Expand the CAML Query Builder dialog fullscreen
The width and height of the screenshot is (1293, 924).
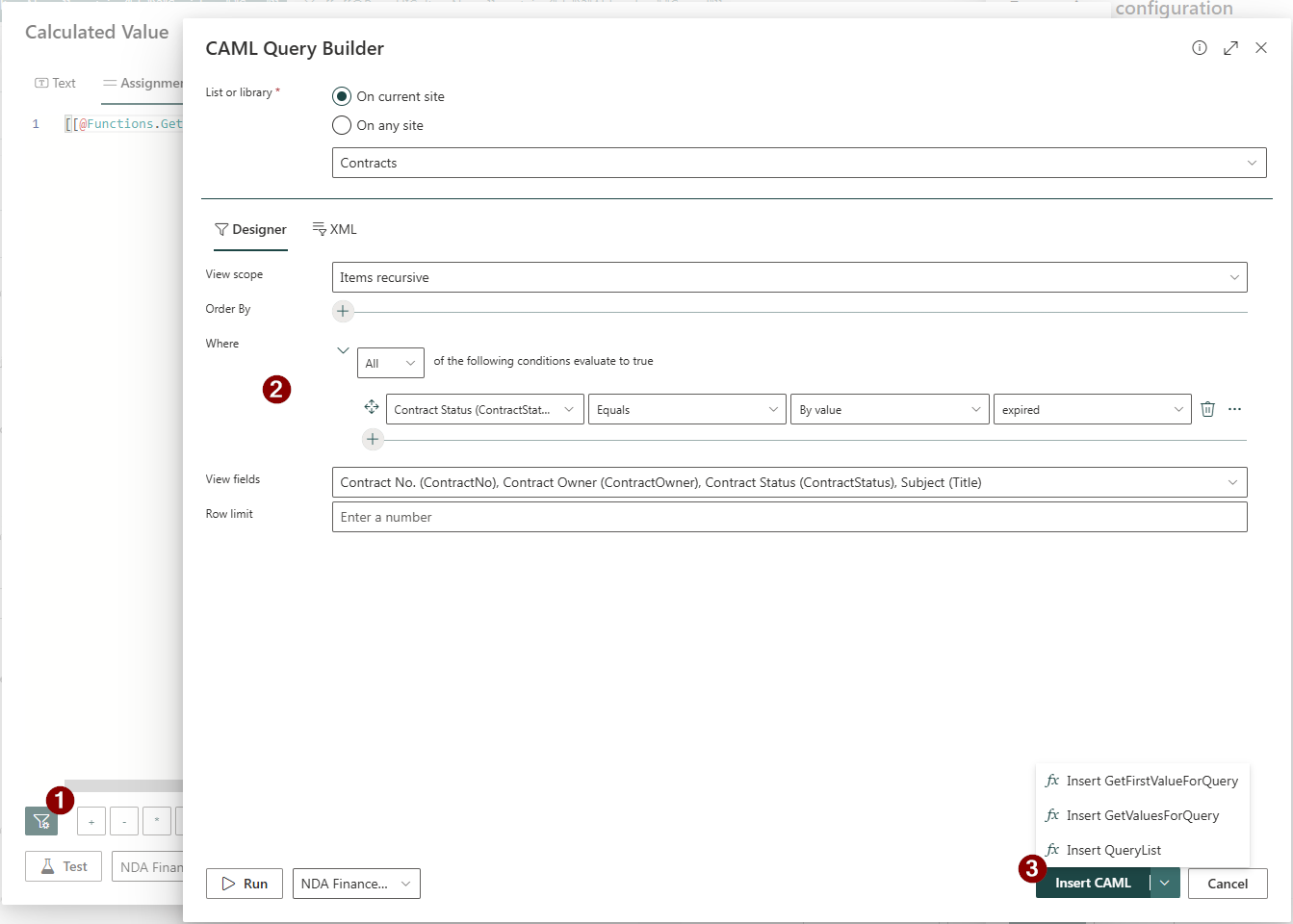pyautogui.click(x=1230, y=48)
